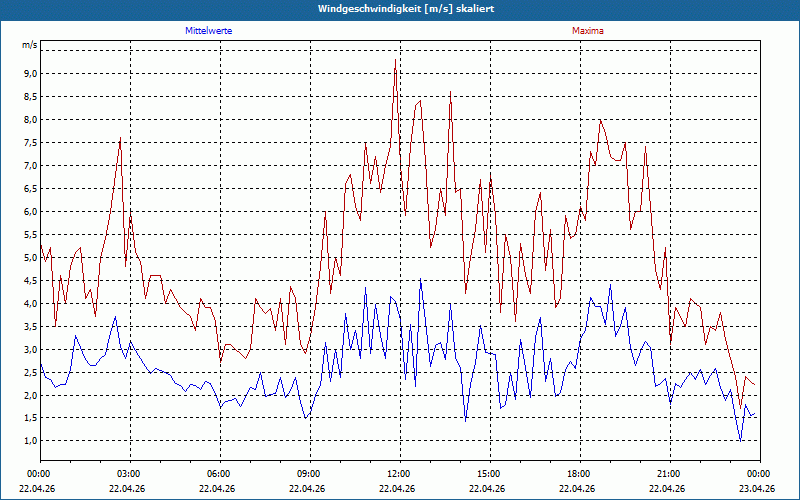Click the Mittelwerte legend label
800x500 pixels.
(208, 31)
